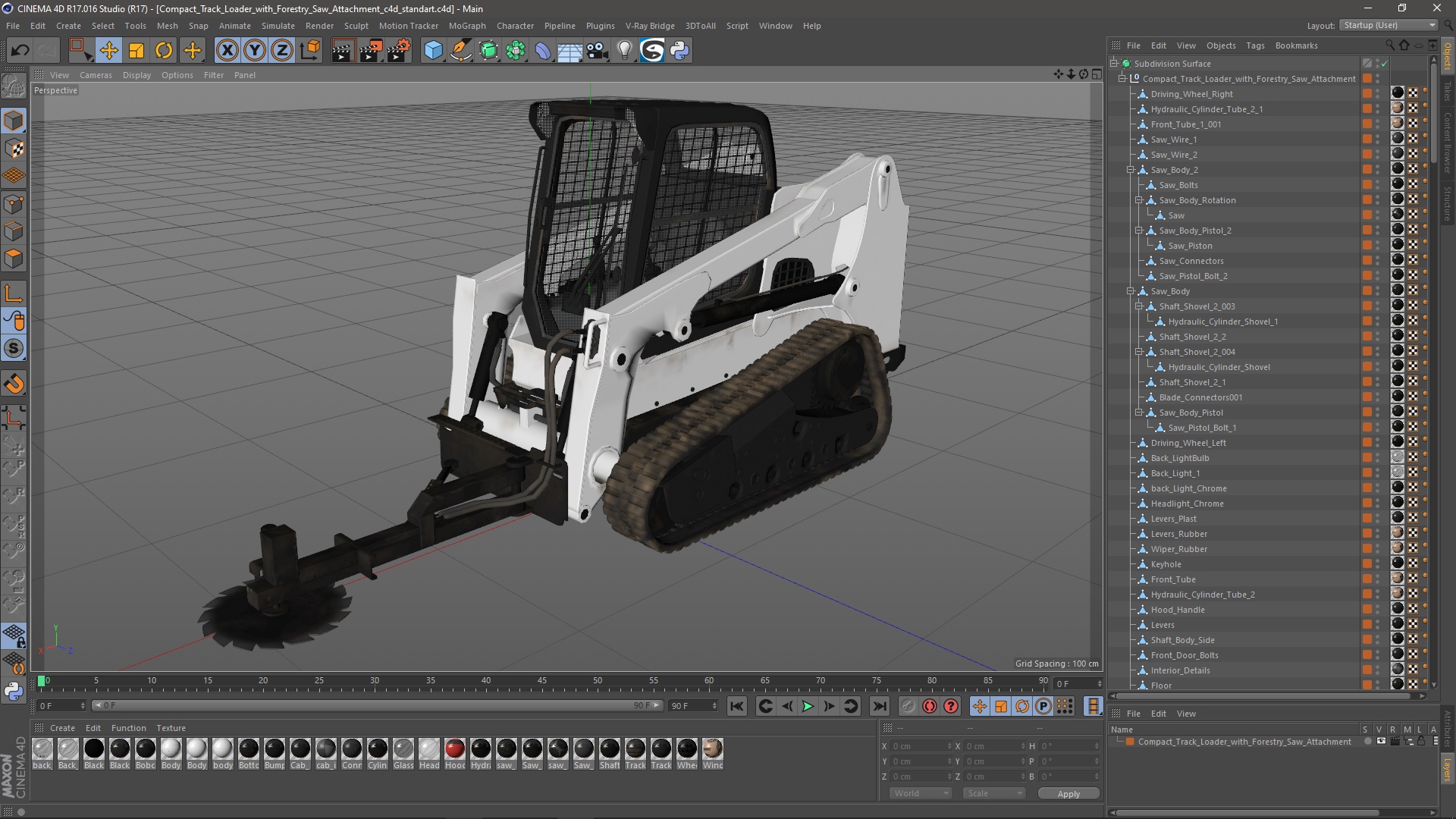Toggle viewport maximize icon
The image size is (1456, 819).
tap(1097, 74)
